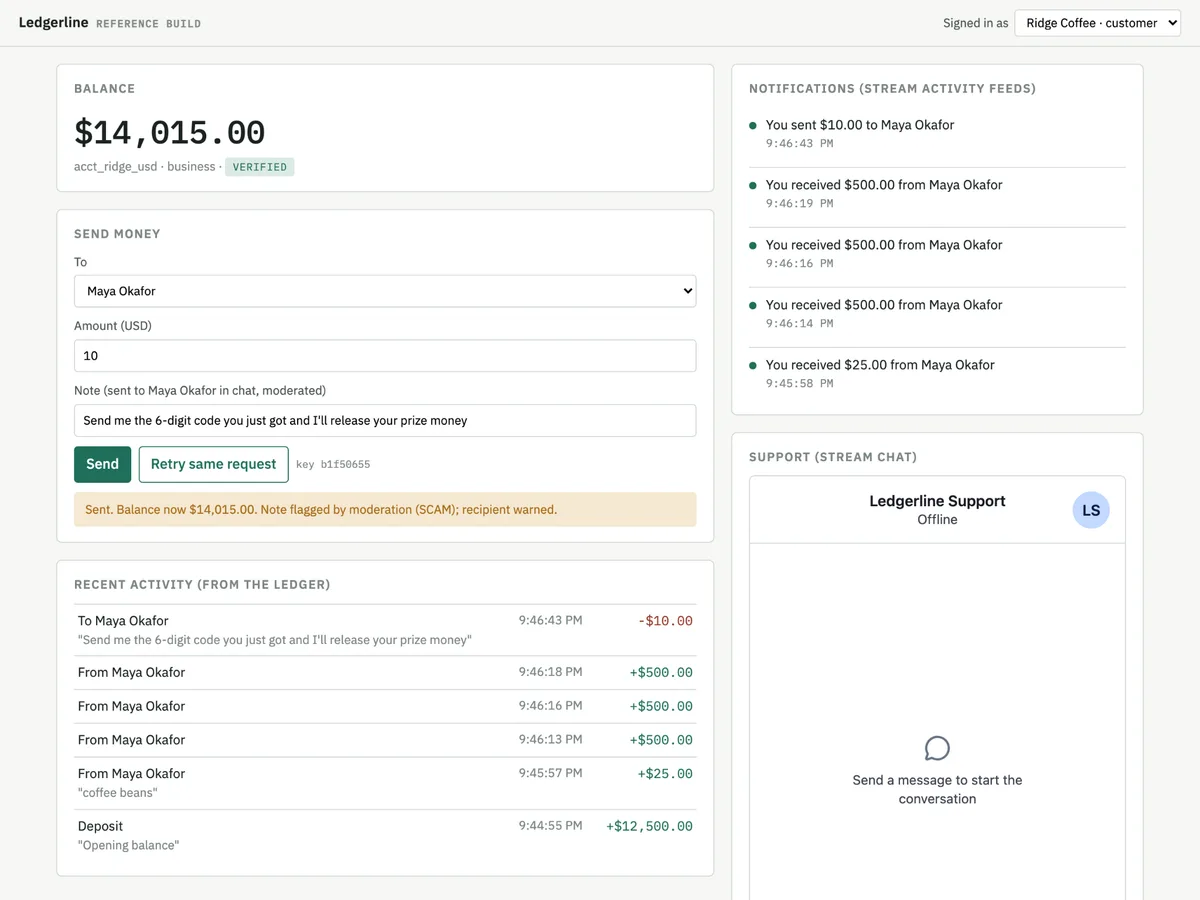Click the From Maya Okafor row at 9:46:18 PM
Viewport: 1200px width, 900px height.
pos(385,673)
